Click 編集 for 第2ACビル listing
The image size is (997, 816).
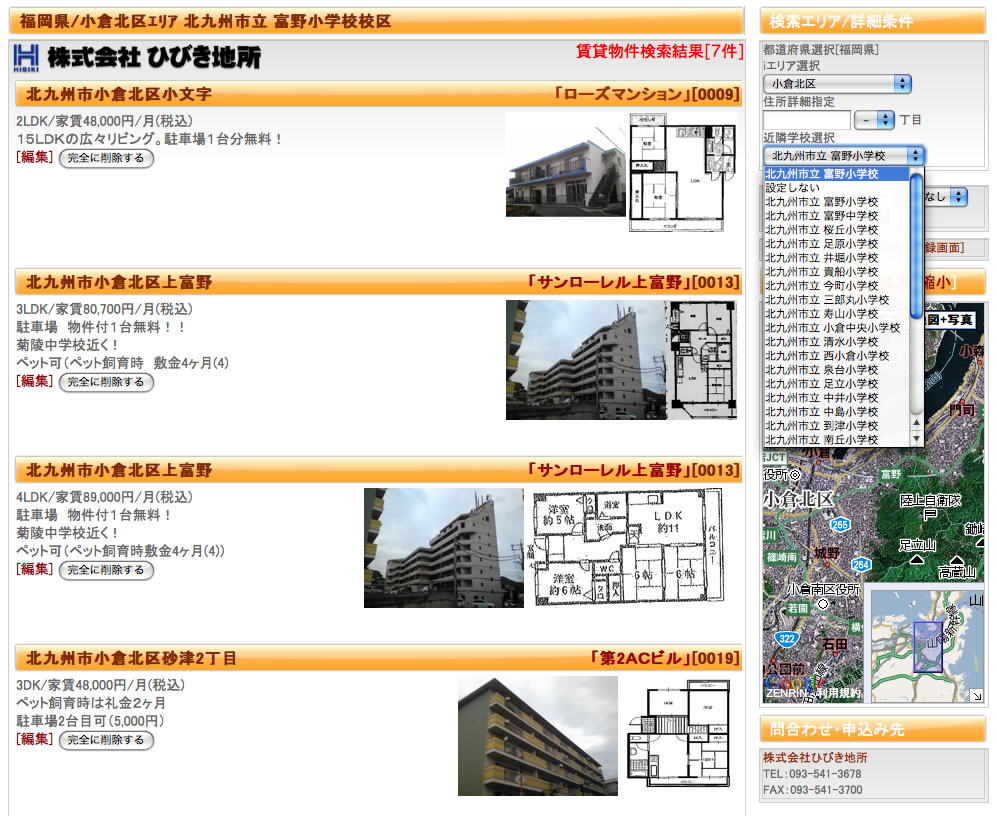(34, 739)
